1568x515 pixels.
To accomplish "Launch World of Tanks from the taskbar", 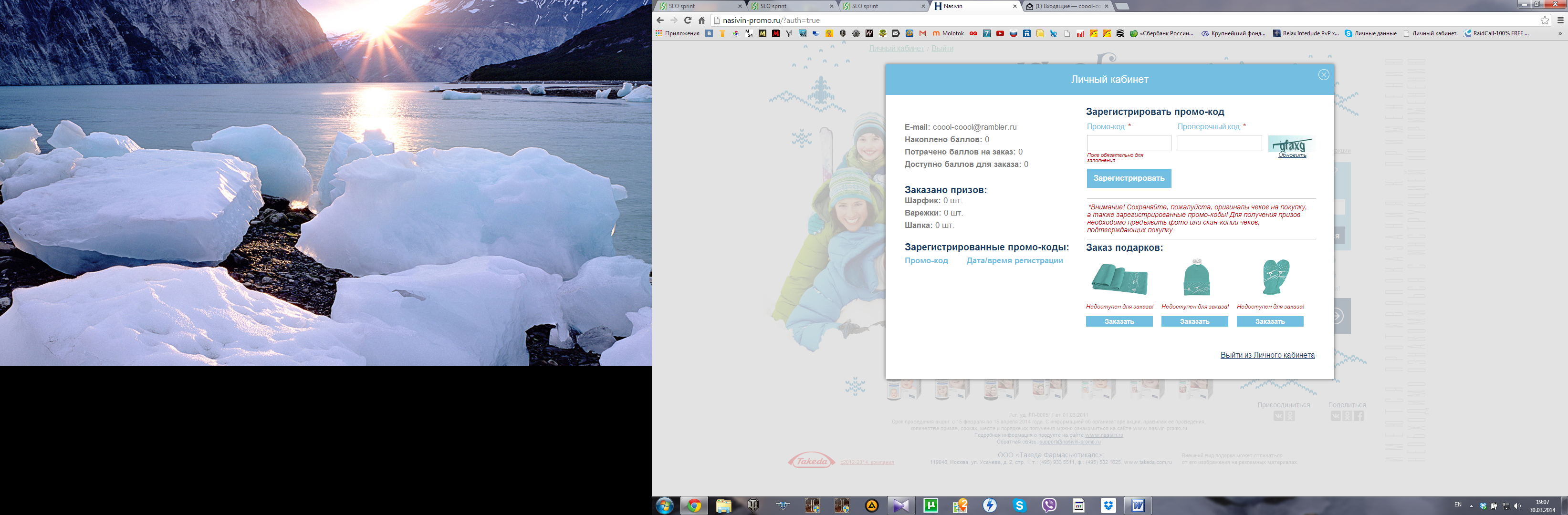I will click(x=753, y=506).
